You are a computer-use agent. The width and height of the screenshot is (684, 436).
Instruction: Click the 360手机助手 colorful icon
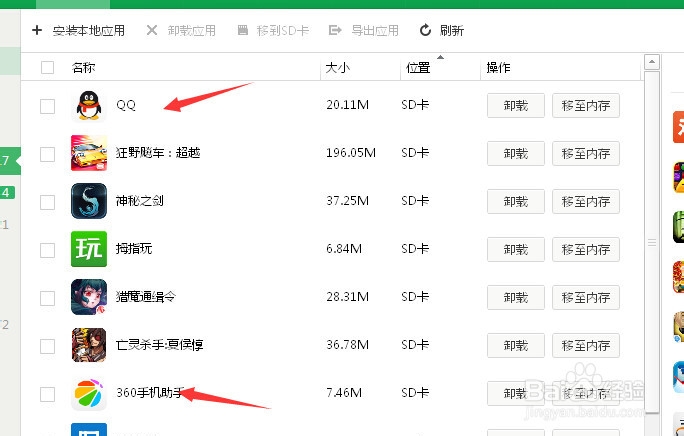coord(89,393)
